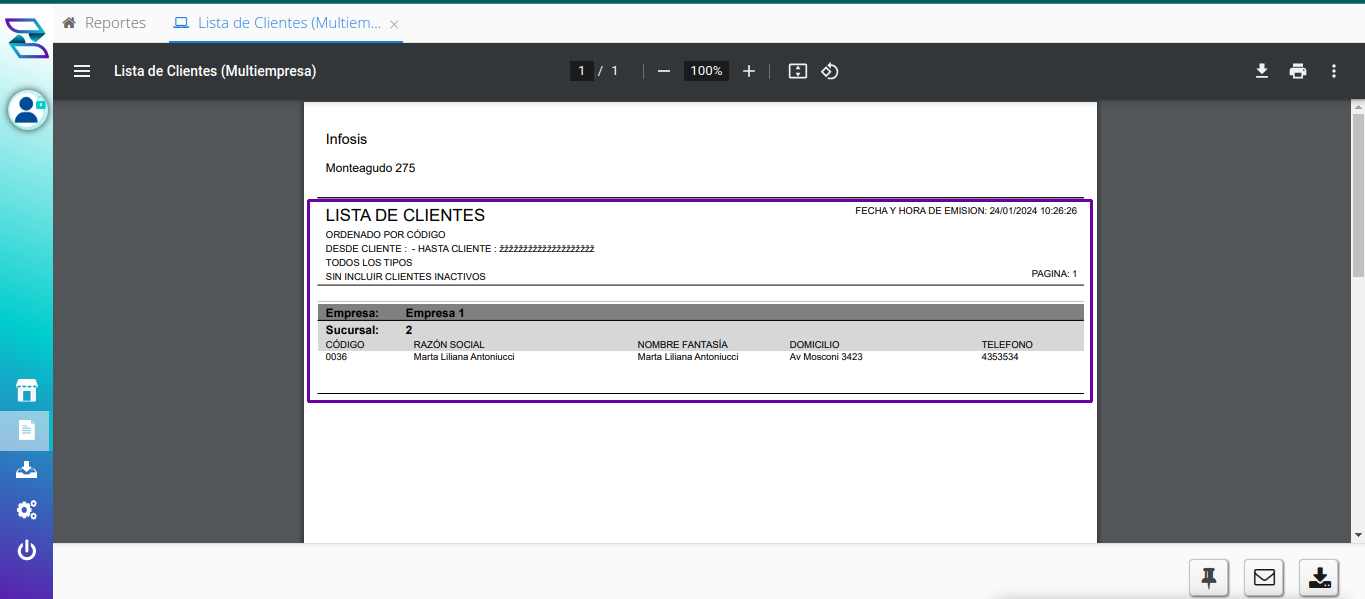Viewport: 1365px width, 599px height.
Task: Open settings gears in sidebar
Action: pyautogui.click(x=27, y=510)
